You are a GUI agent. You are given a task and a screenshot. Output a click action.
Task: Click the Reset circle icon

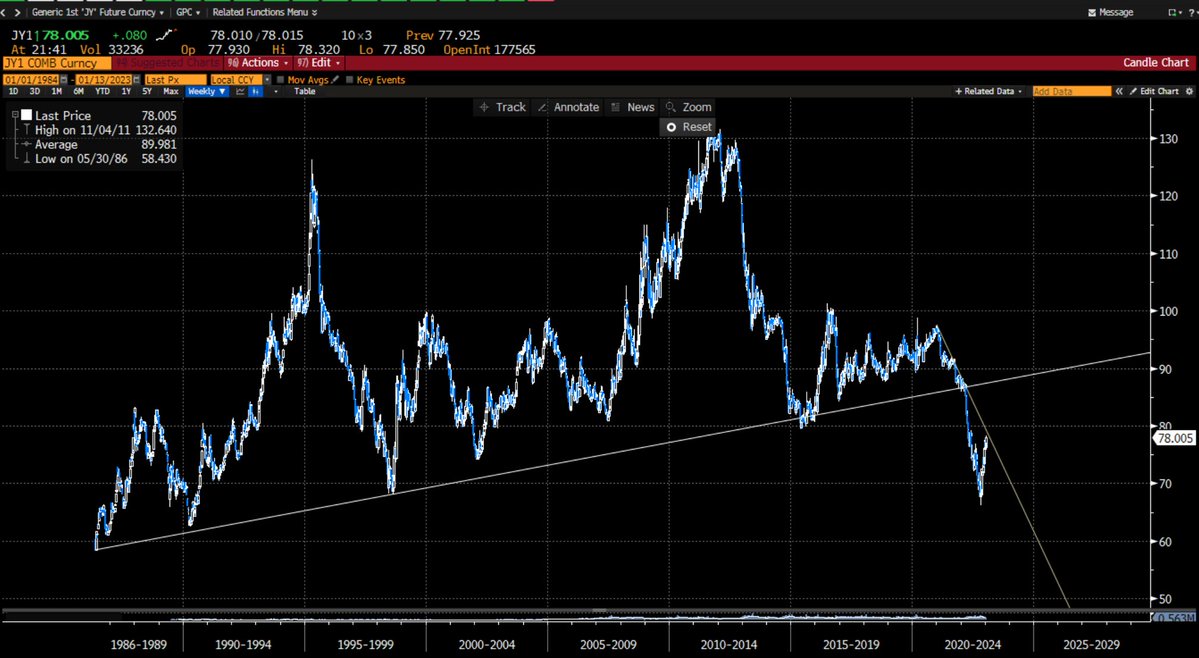pyautogui.click(x=671, y=128)
